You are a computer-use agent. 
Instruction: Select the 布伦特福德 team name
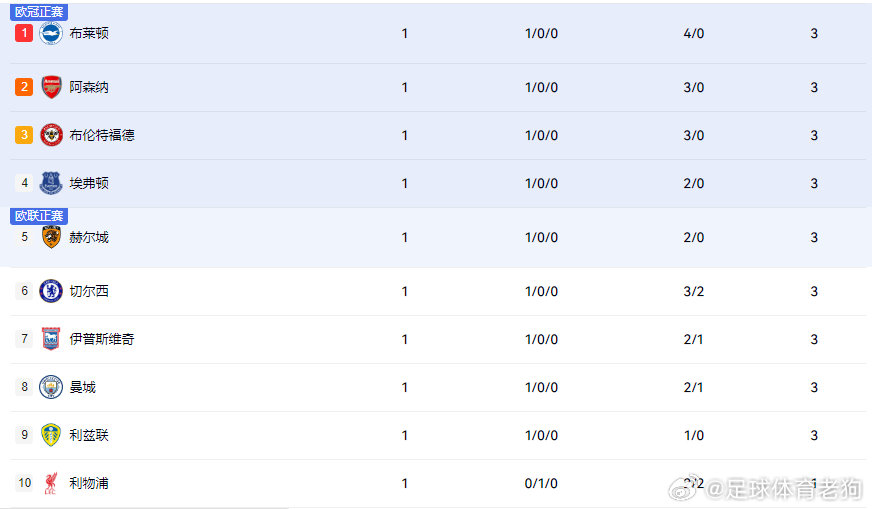(102, 135)
